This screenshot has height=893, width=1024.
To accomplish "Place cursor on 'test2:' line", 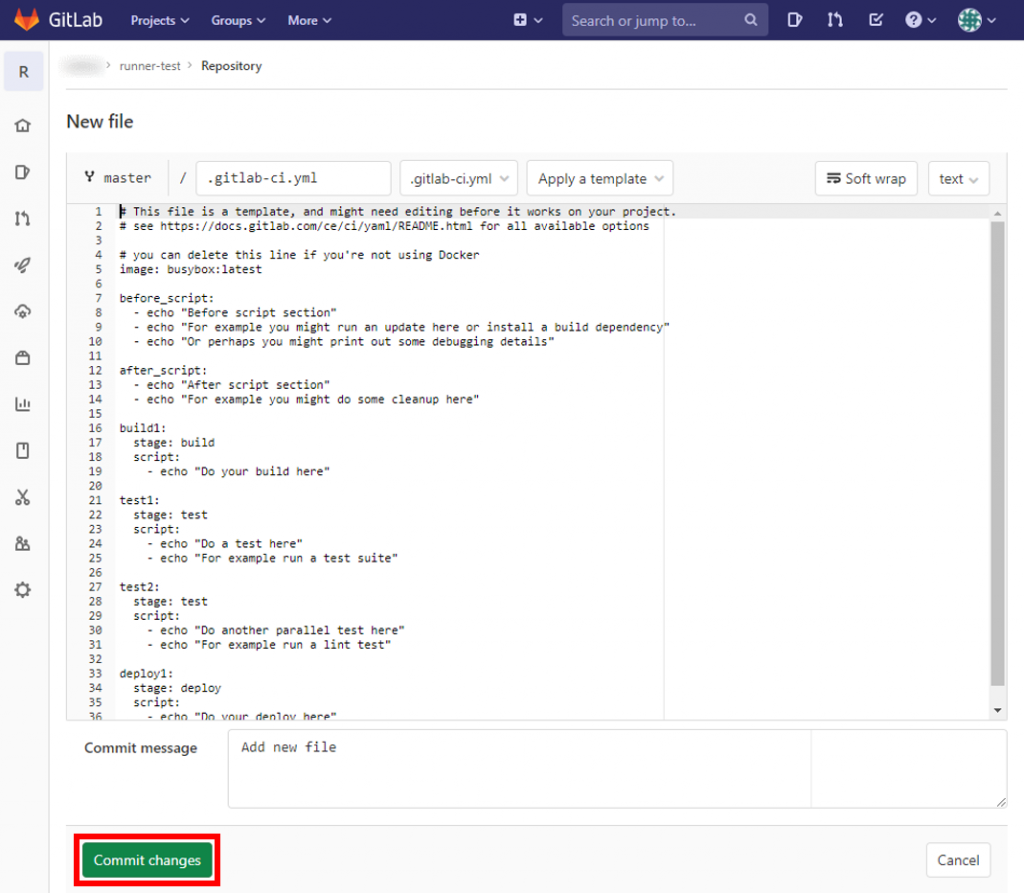I will coord(140,587).
